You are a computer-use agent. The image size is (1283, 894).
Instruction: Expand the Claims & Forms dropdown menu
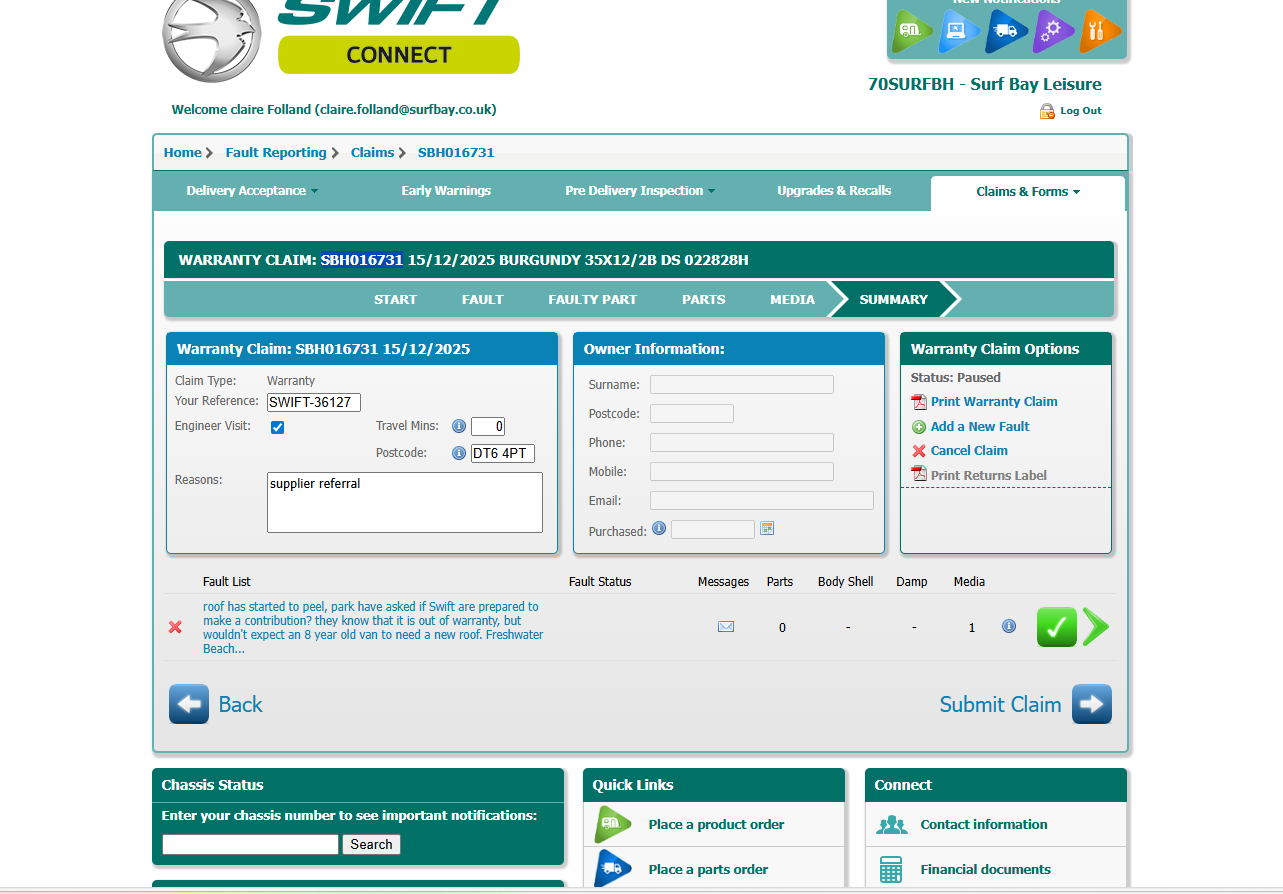point(1028,192)
